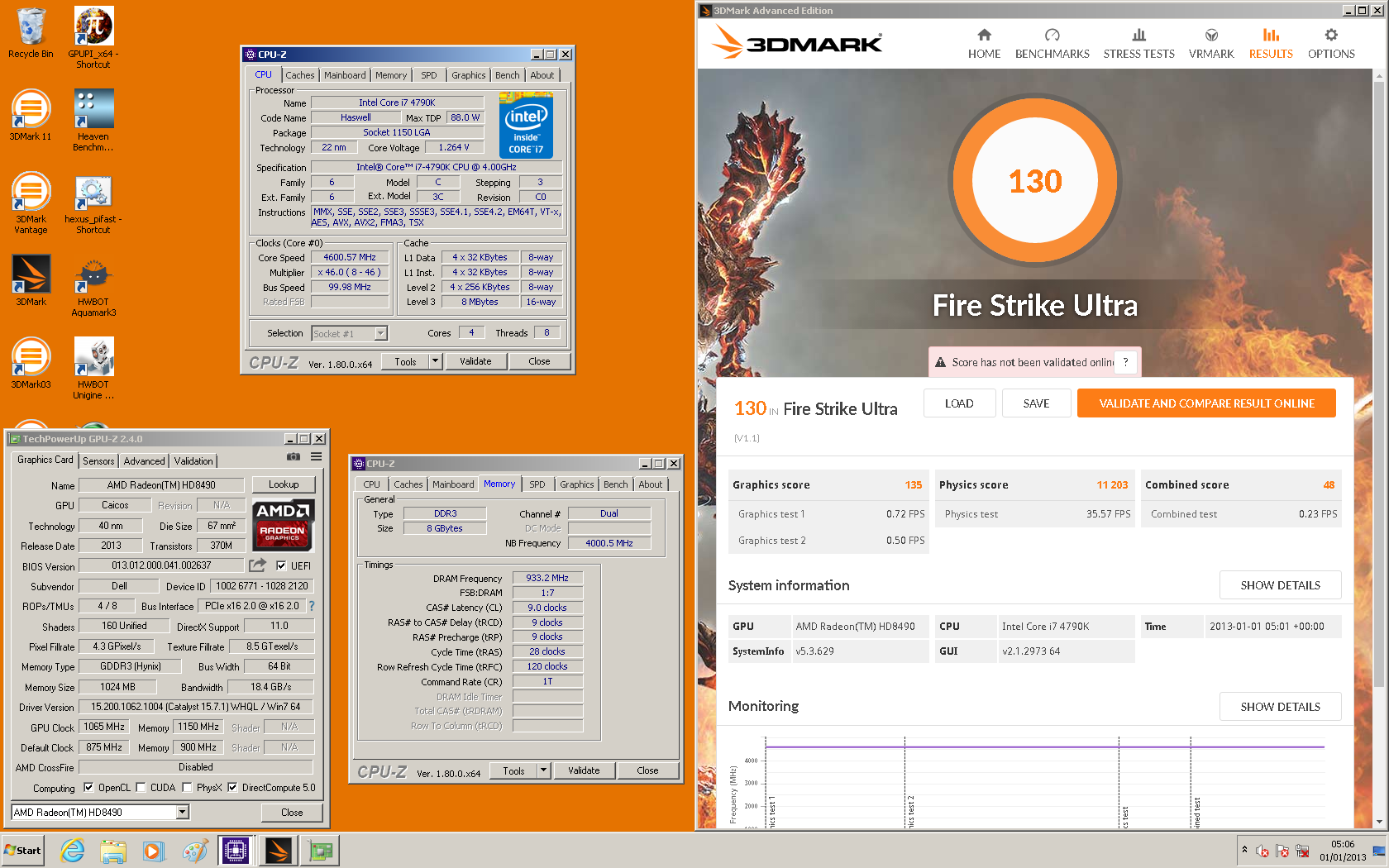Go to HOME in 3DMark
This screenshot has width=1389, height=868.
coord(984,43)
